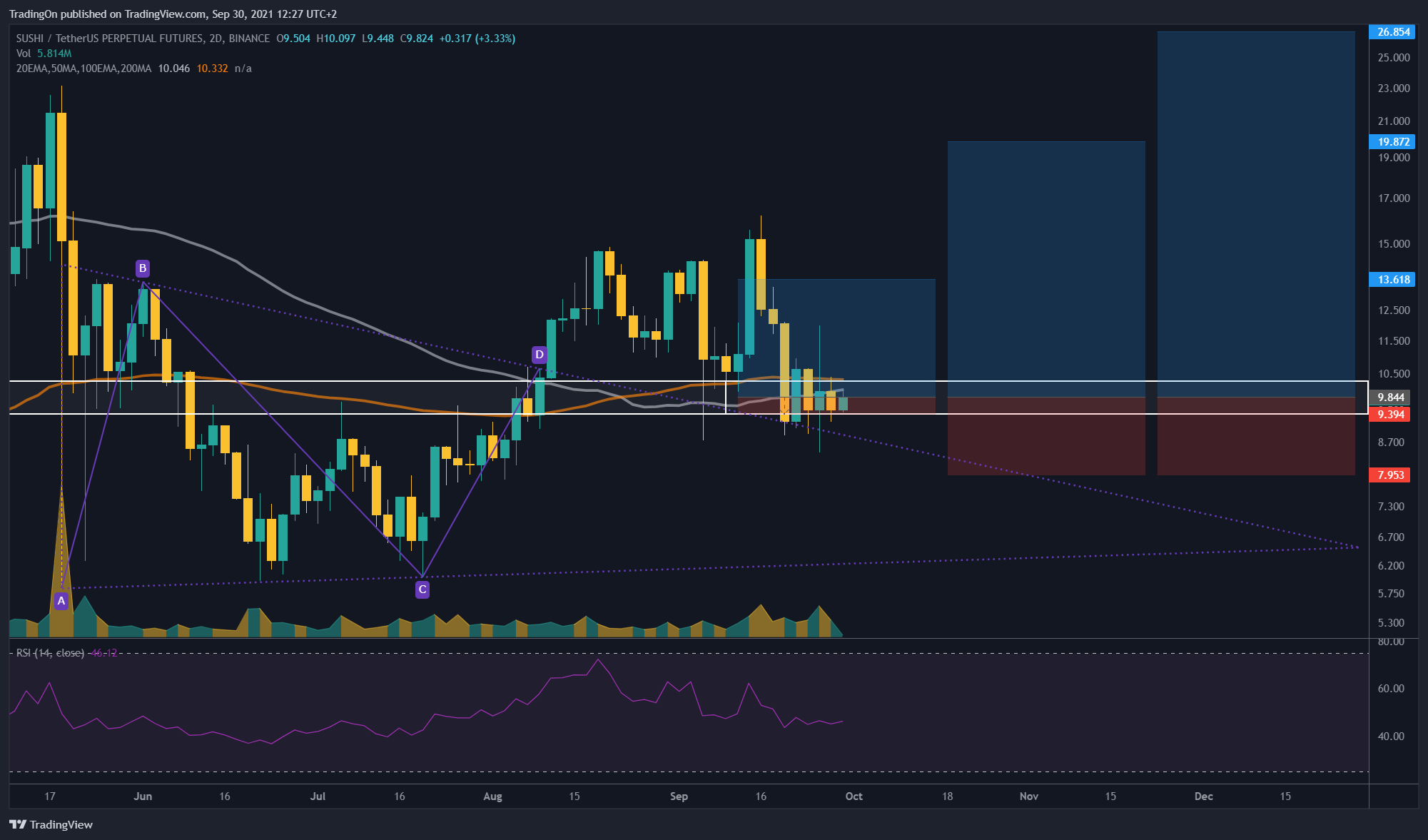Screen dimensions: 1428x840
Task: Click the 9.394 entry price label
Action: (x=1390, y=414)
